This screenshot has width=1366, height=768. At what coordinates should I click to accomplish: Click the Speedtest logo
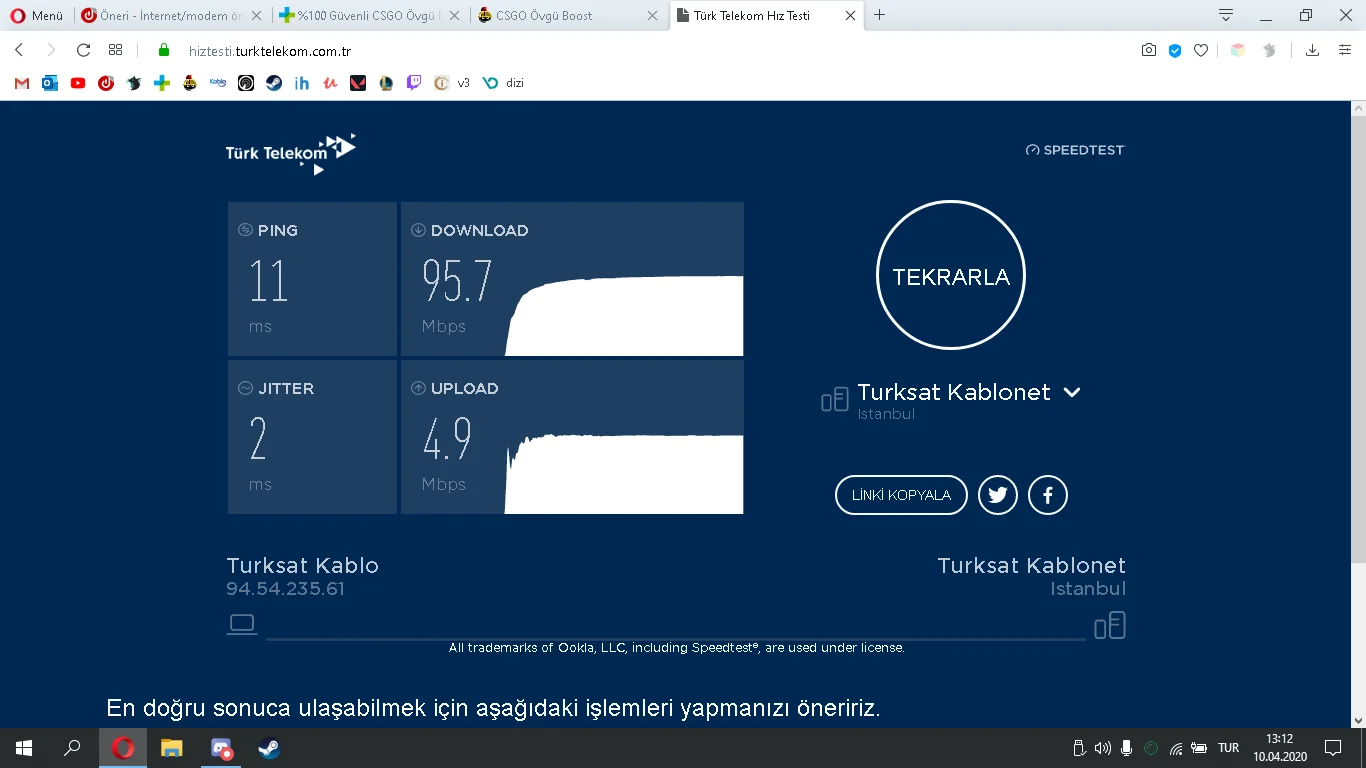tap(1074, 149)
